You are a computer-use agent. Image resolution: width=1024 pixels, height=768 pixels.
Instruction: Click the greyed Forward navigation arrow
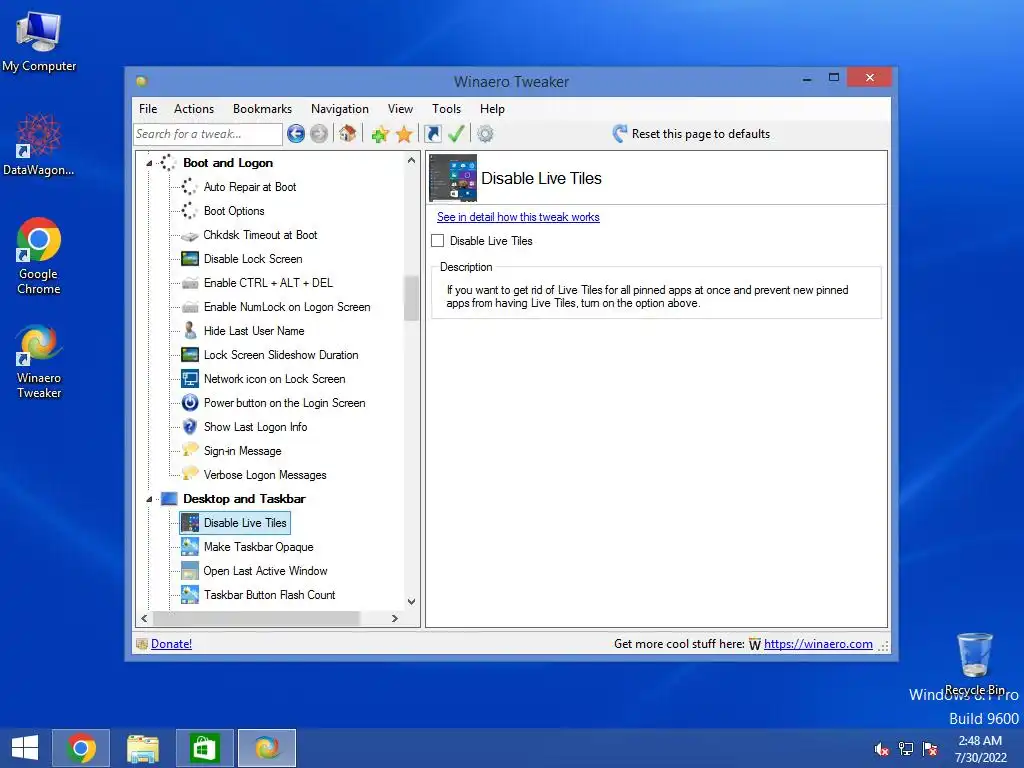point(319,134)
